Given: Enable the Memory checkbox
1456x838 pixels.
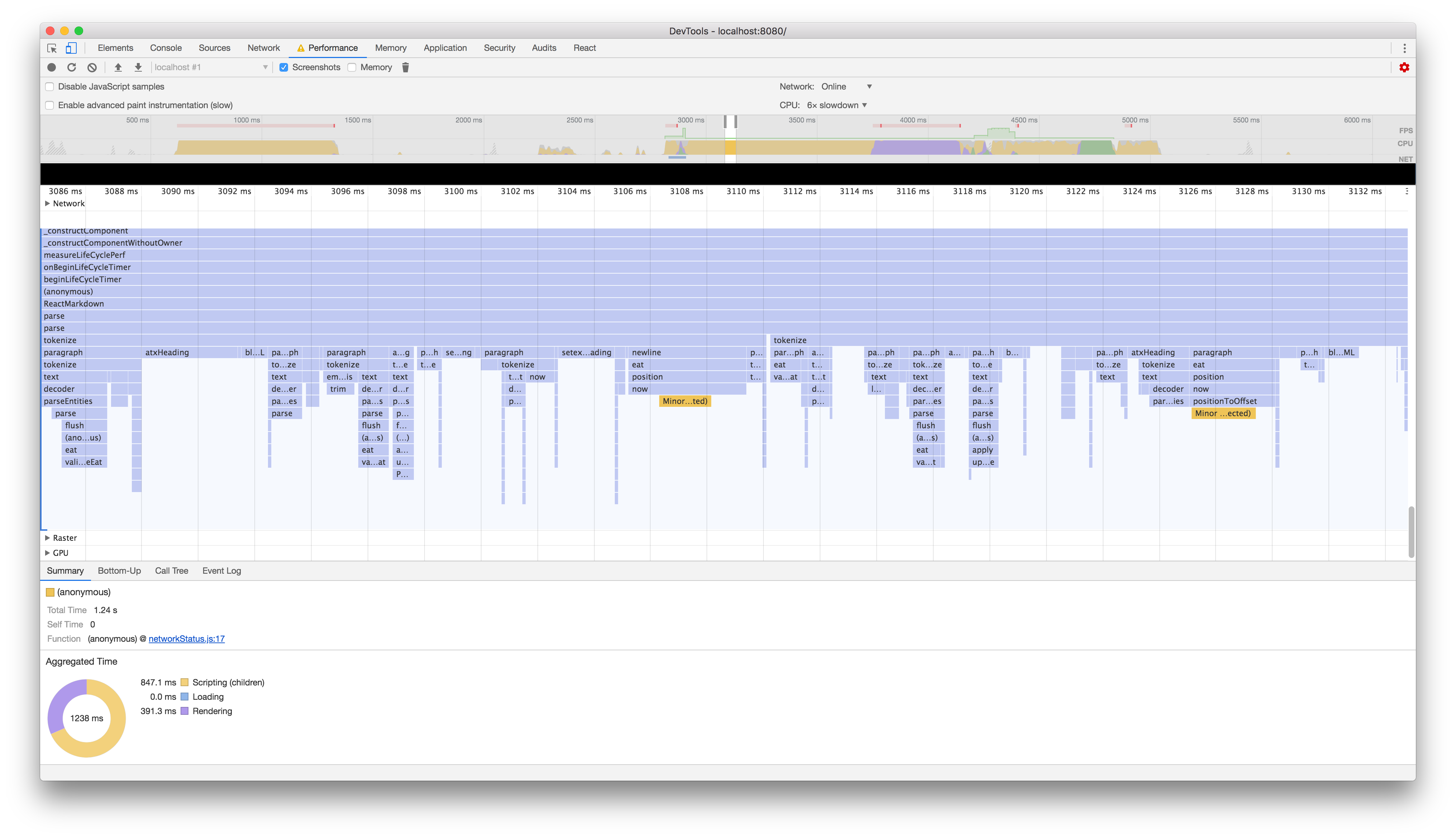Looking at the screenshot, I should (x=352, y=67).
